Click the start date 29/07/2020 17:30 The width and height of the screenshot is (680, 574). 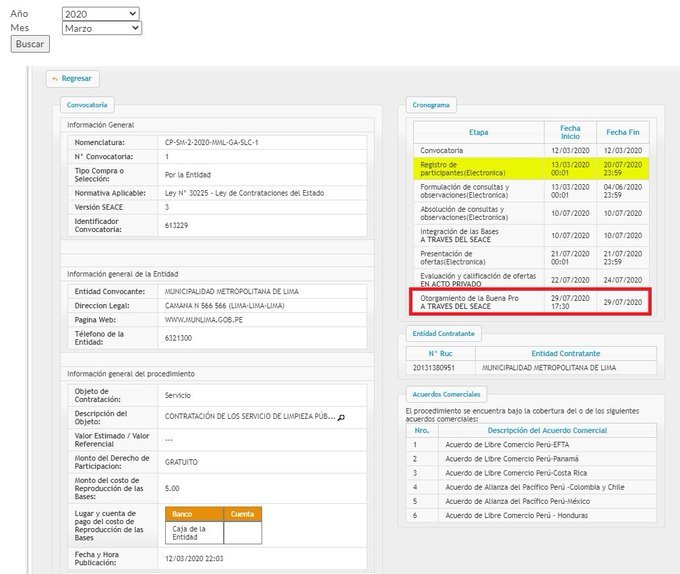[x=570, y=302]
